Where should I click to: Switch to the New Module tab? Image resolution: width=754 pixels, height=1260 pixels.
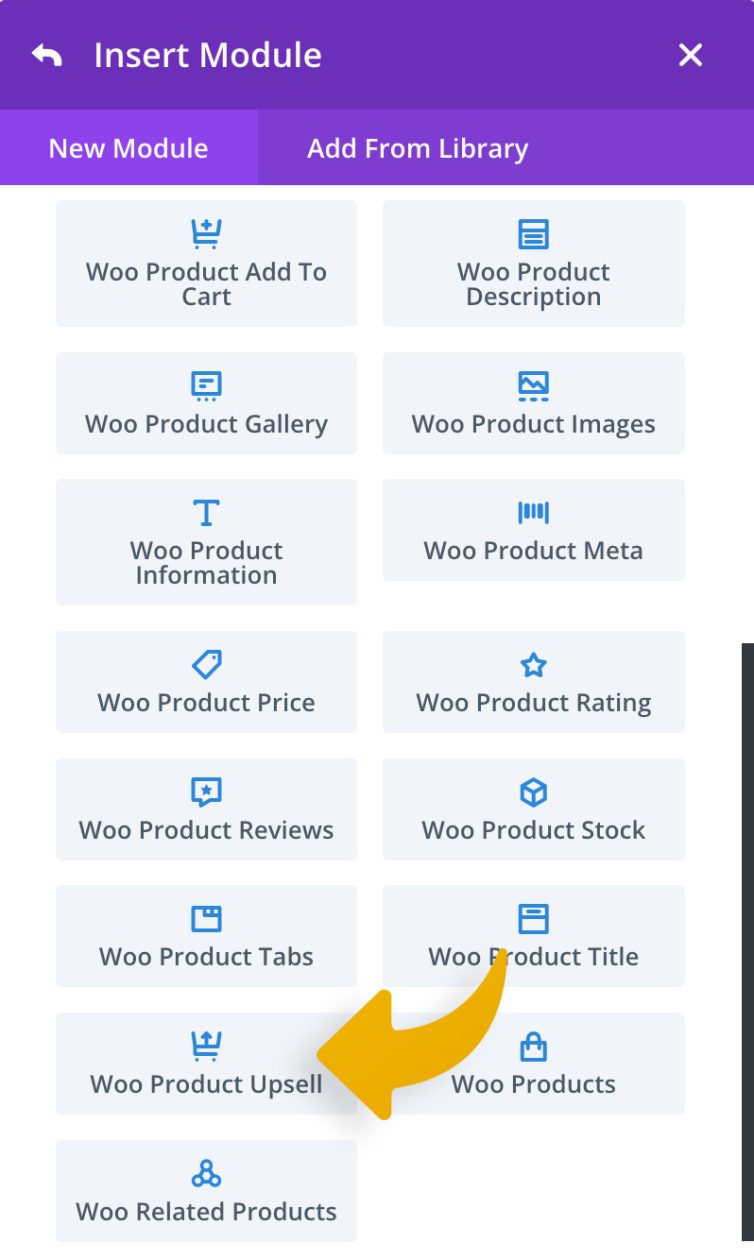tap(127, 148)
